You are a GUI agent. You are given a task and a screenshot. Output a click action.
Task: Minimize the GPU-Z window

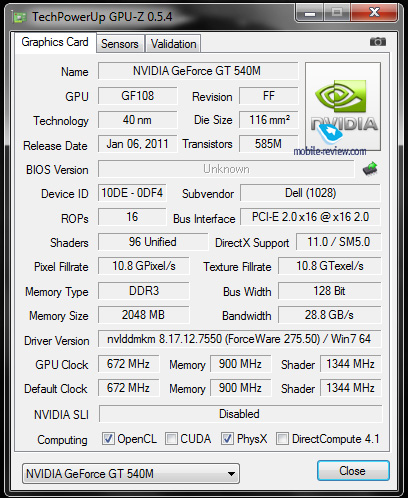309,13
